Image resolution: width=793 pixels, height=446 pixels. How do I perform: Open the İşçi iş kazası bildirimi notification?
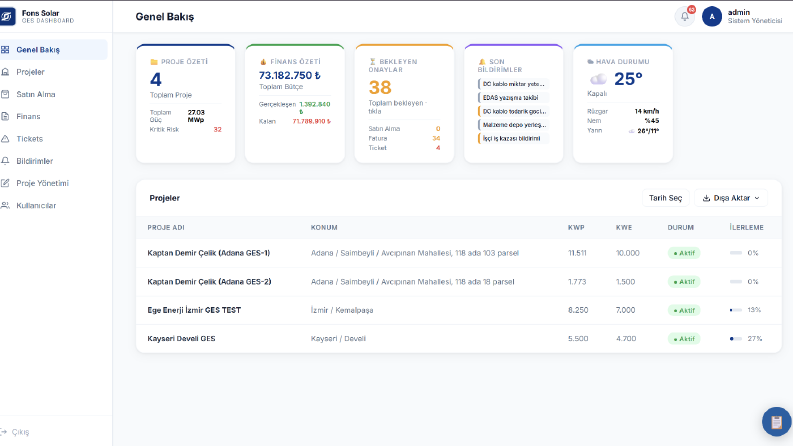[513, 139]
